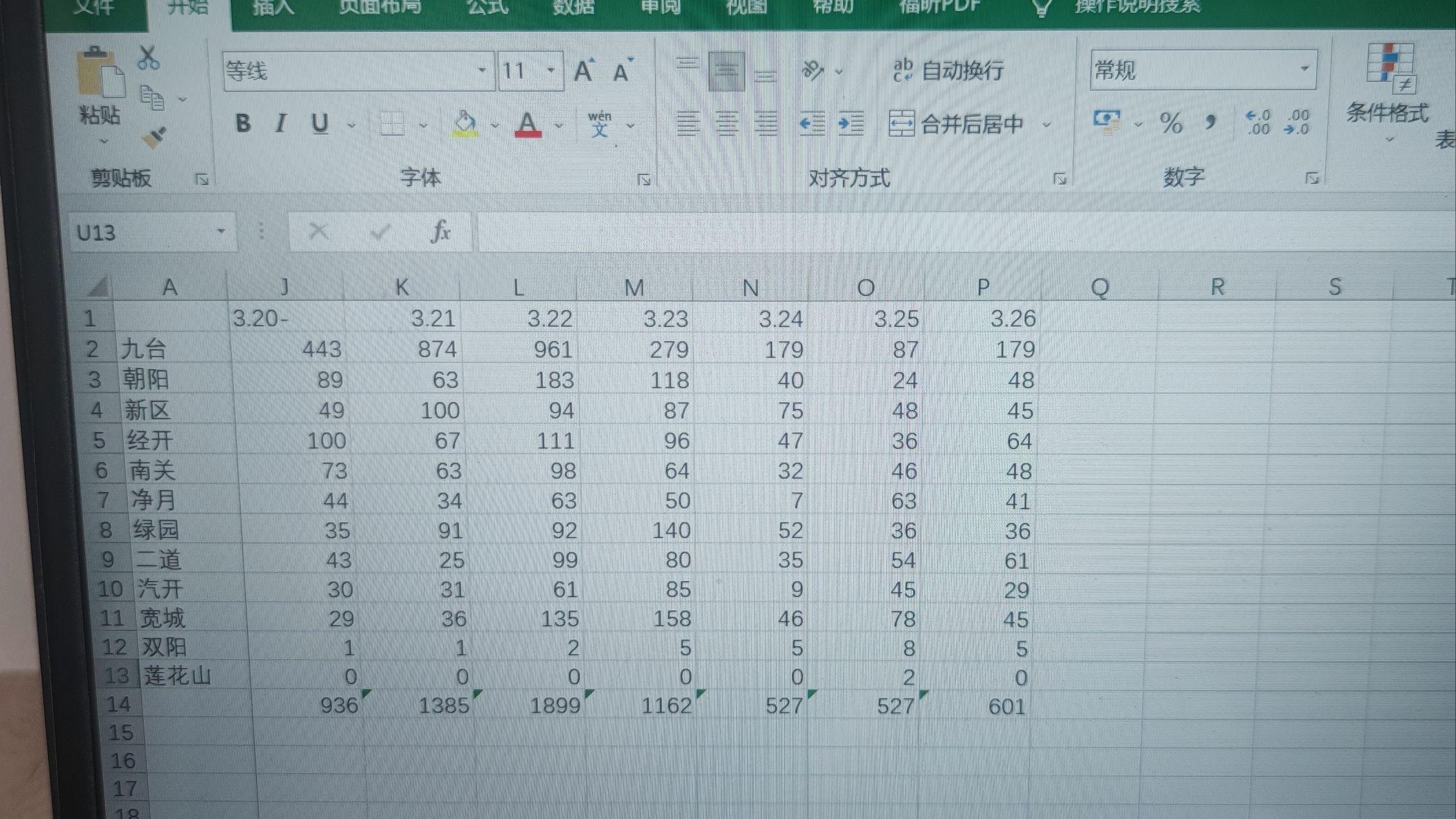Click the Cut scissors icon
The width and height of the screenshot is (1456, 819).
[x=148, y=57]
